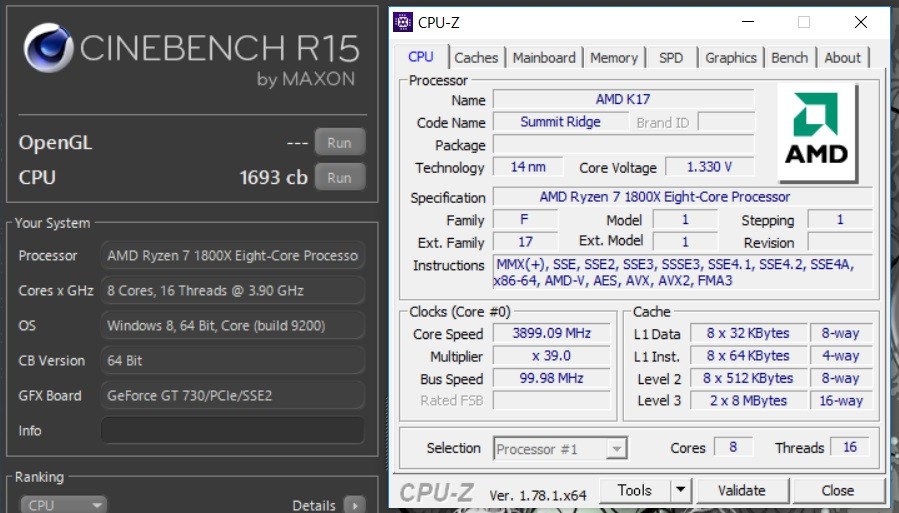Close the CPU-Z window with X
The height and width of the screenshot is (513, 899).
861,22
